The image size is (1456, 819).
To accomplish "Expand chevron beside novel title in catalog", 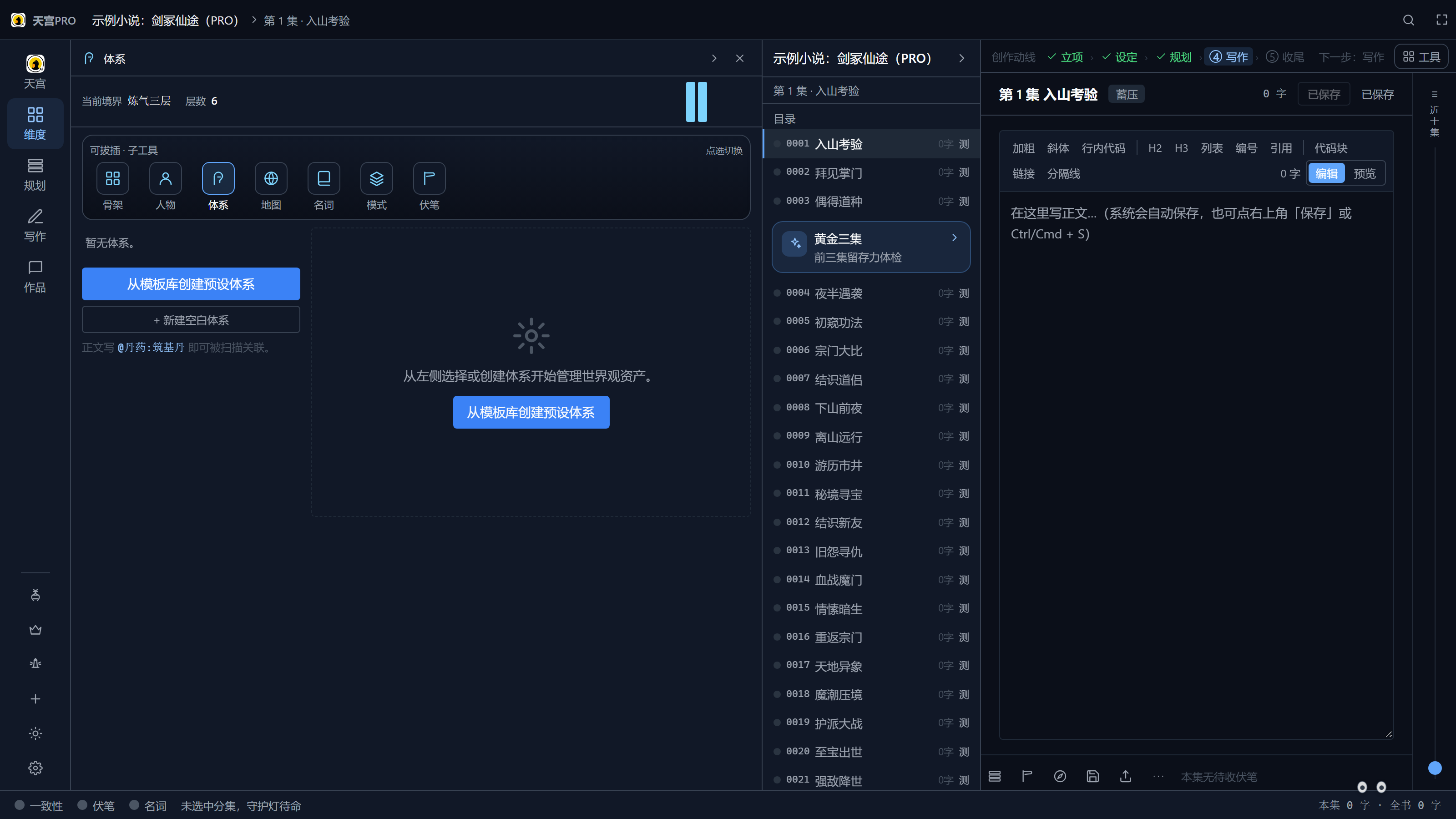I will pyautogui.click(x=961, y=58).
